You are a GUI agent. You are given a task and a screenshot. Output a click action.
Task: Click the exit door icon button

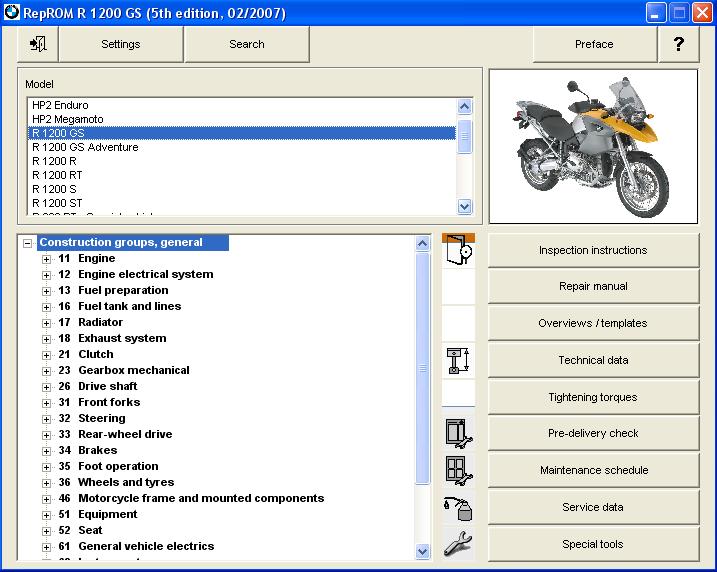click(38, 44)
